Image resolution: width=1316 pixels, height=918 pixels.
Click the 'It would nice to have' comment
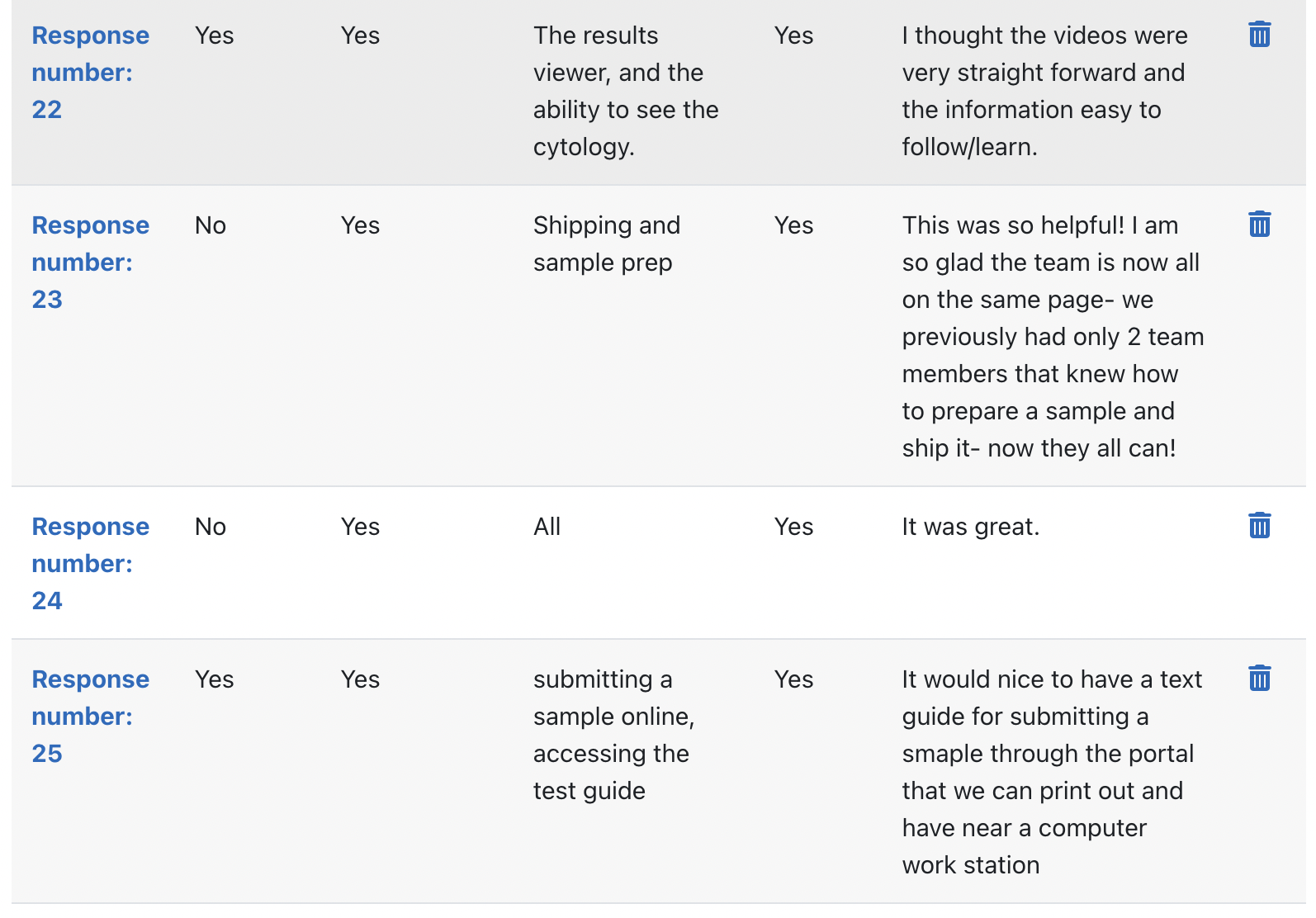(1052, 772)
